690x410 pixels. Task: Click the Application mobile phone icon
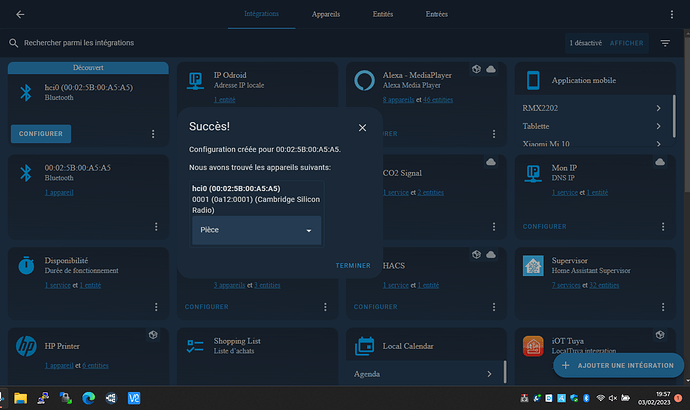[x=533, y=81]
